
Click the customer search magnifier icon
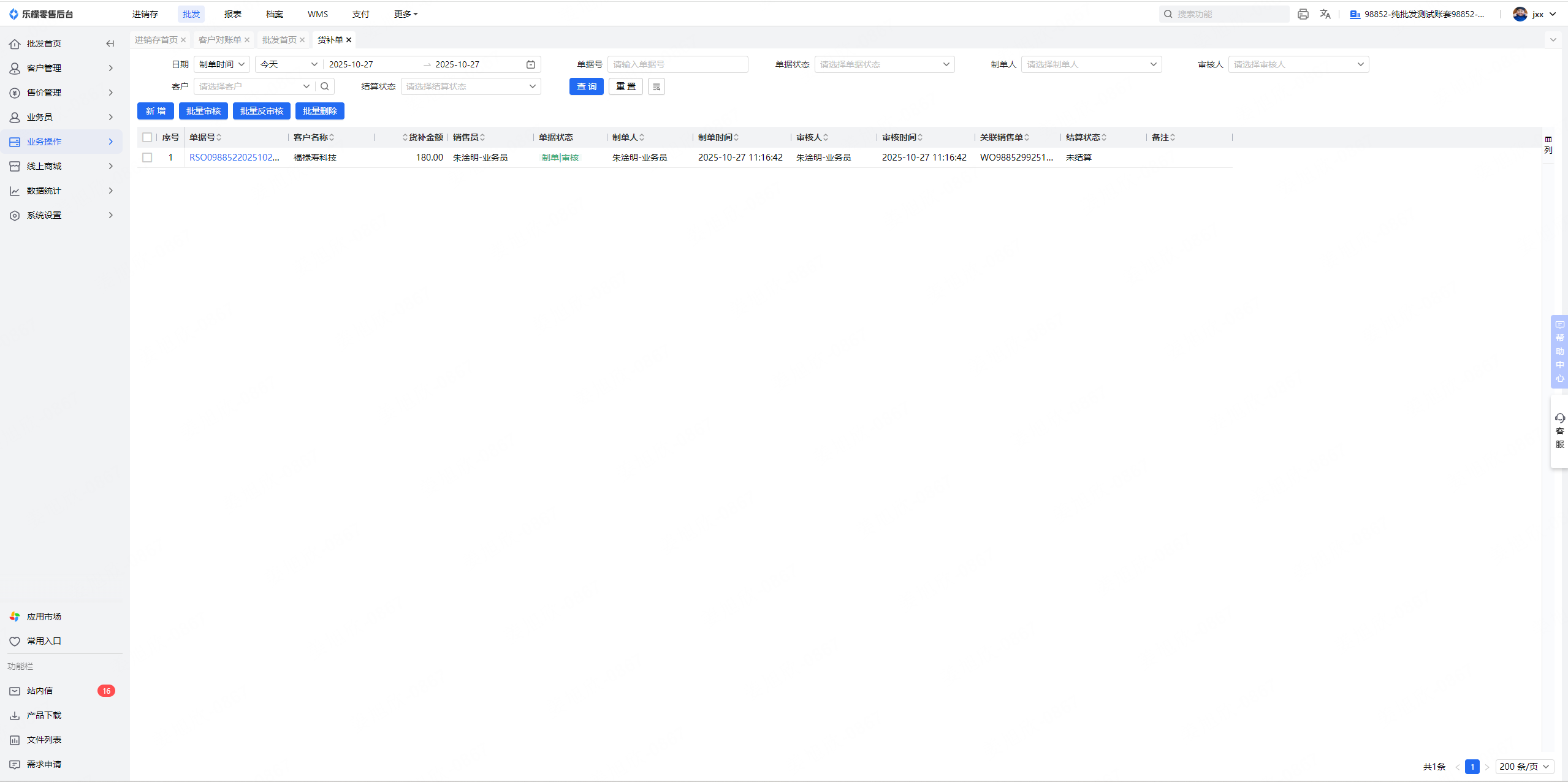point(325,86)
